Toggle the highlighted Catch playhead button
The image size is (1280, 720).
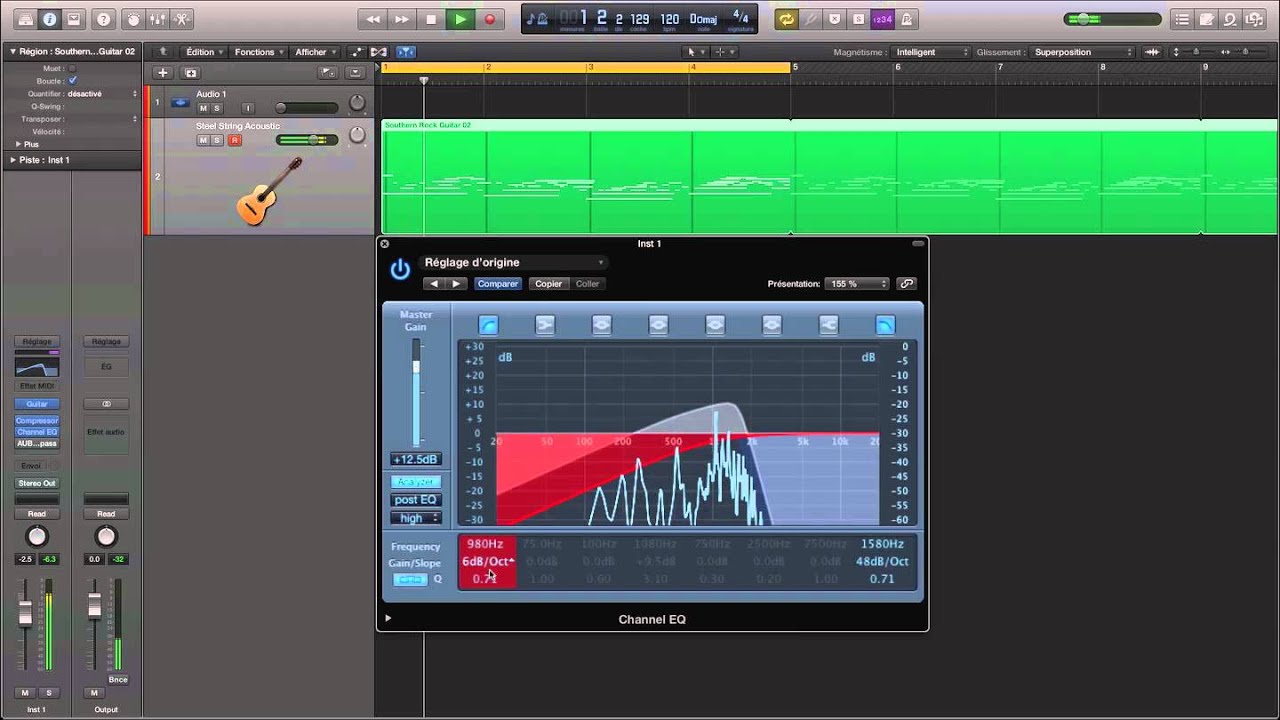point(405,52)
